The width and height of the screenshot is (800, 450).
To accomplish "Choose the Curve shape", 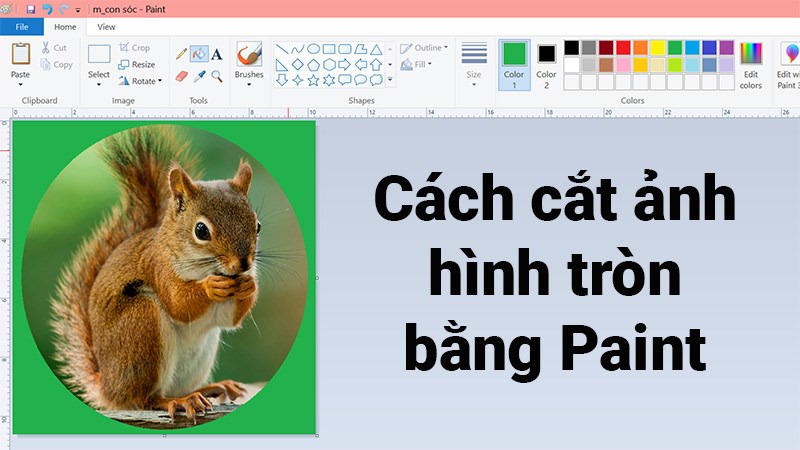I will click(x=297, y=49).
